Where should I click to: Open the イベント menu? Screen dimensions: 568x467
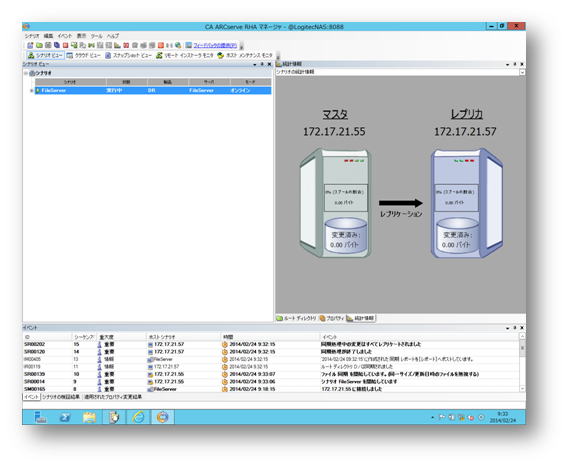pos(65,36)
